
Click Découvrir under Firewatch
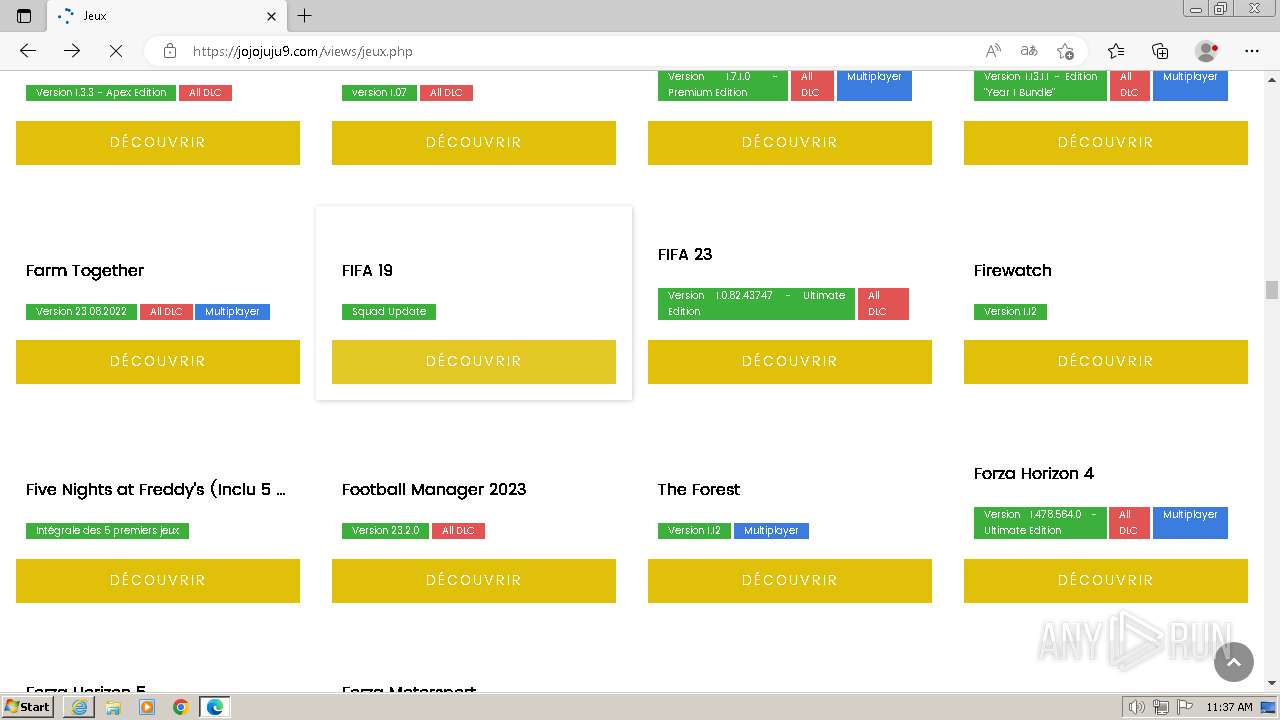coord(1106,362)
